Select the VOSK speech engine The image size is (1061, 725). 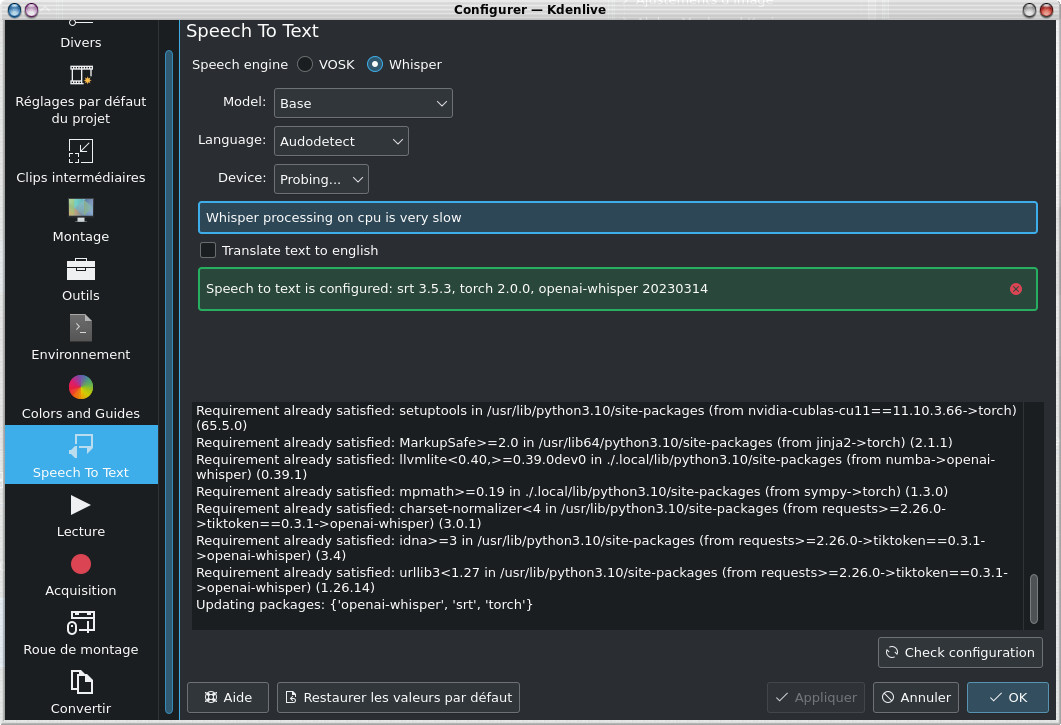pyautogui.click(x=325, y=64)
